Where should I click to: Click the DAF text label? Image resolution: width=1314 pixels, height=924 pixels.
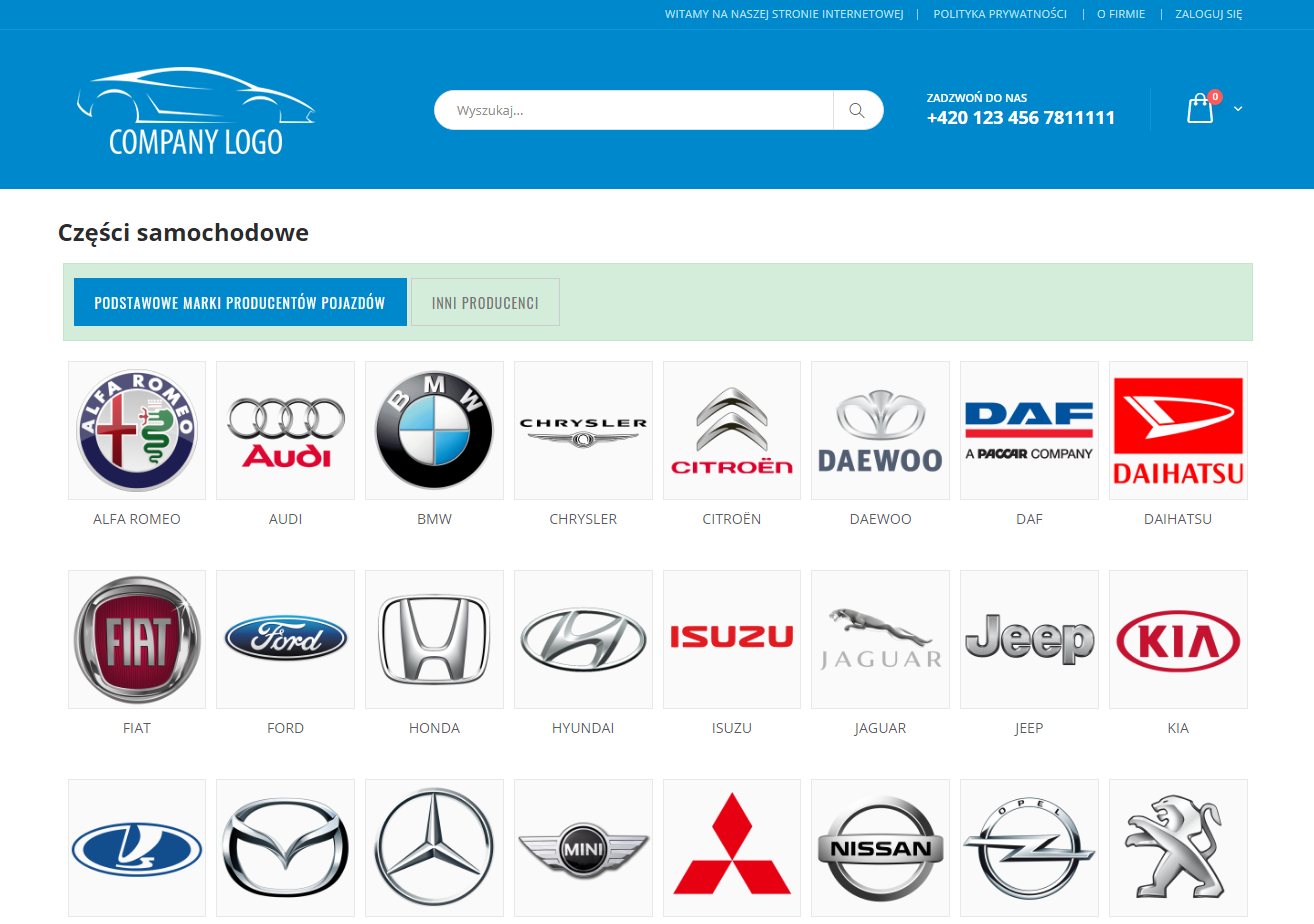coord(1029,519)
